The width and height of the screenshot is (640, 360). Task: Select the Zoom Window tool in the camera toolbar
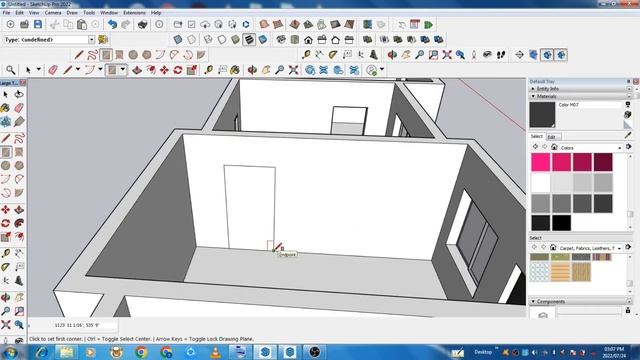pos(433,55)
